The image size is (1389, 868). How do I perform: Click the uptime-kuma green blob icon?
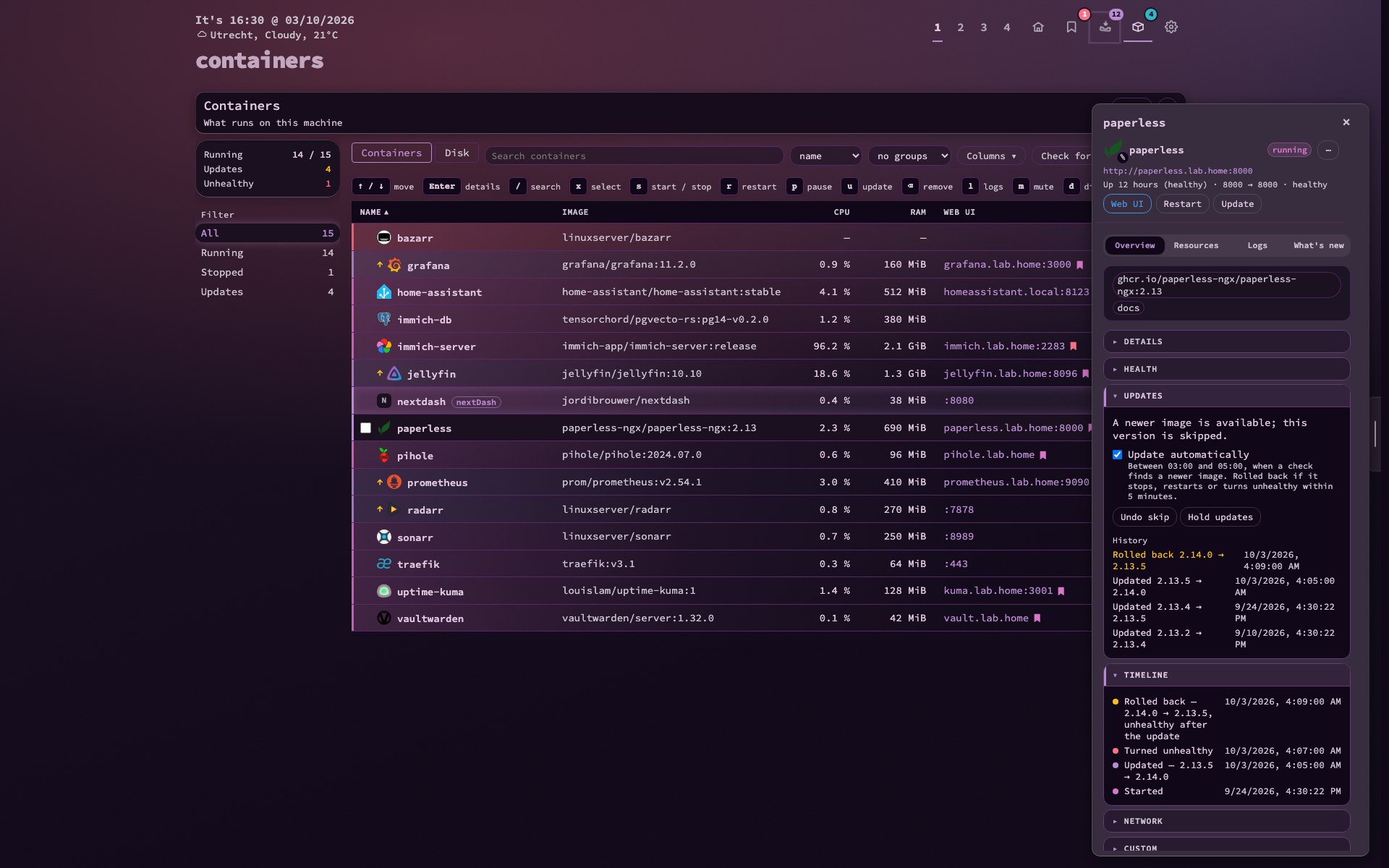point(384,591)
